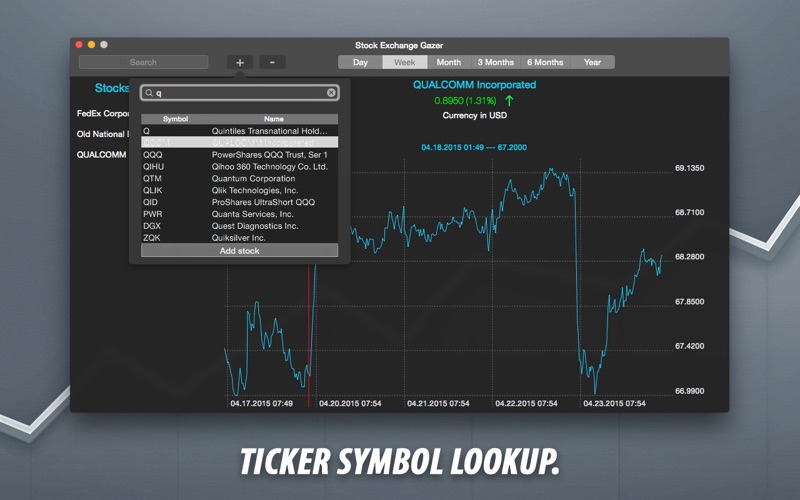Image resolution: width=800 pixels, height=500 pixels.
Task: Switch chart to 3 Months range
Action: [495, 62]
